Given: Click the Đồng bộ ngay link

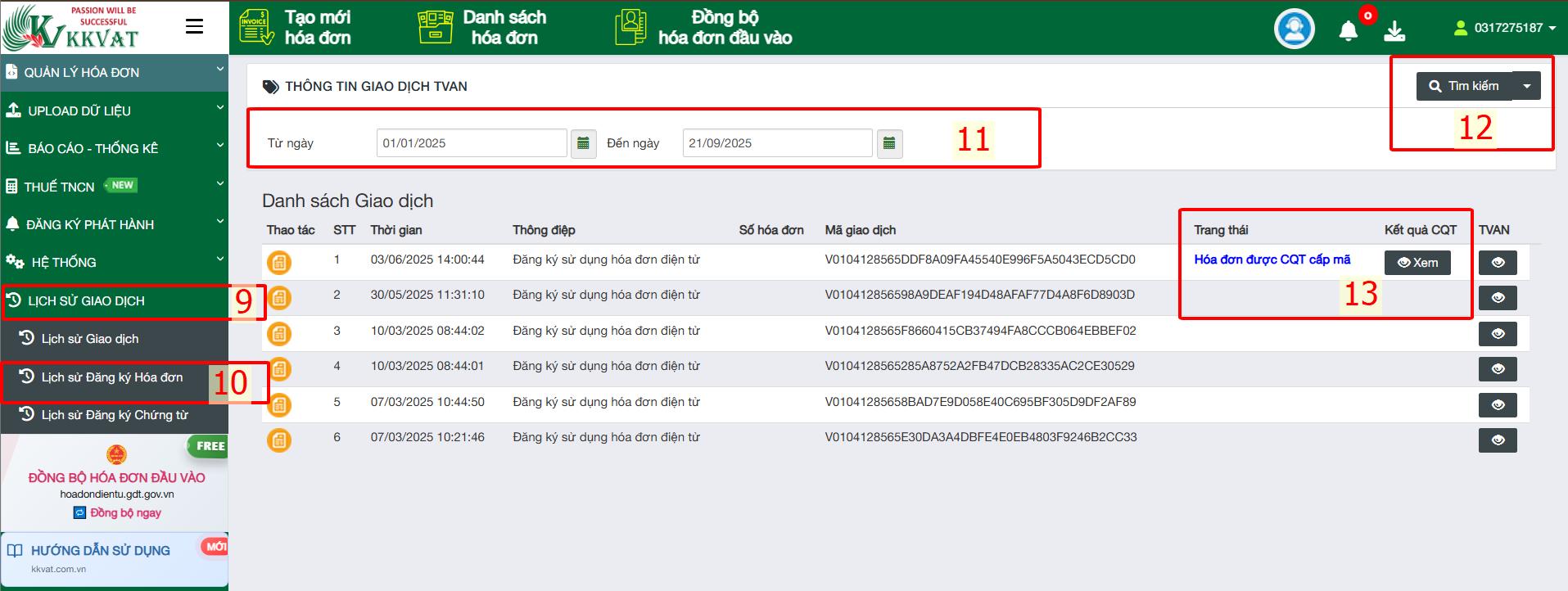Looking at the screenshot, I should point(125,513).
